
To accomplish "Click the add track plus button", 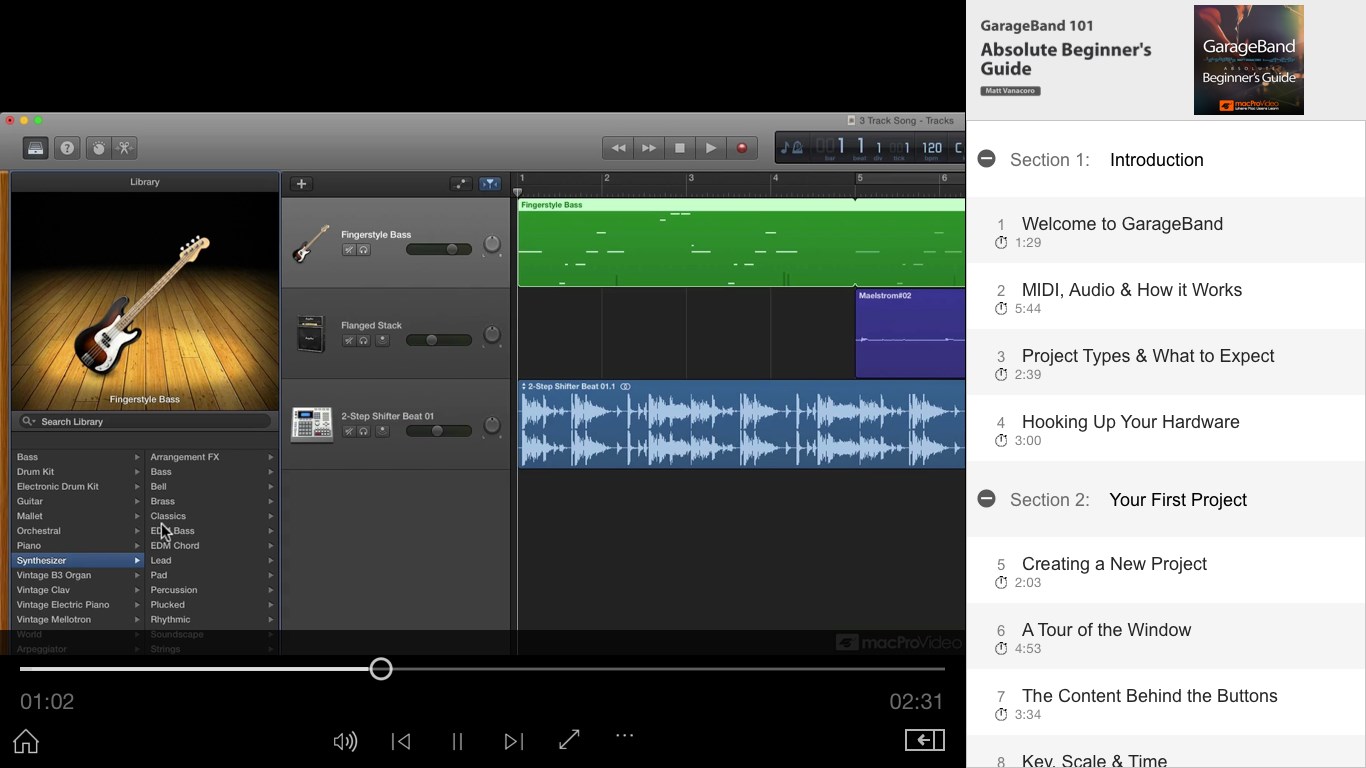I will [301, 184].
